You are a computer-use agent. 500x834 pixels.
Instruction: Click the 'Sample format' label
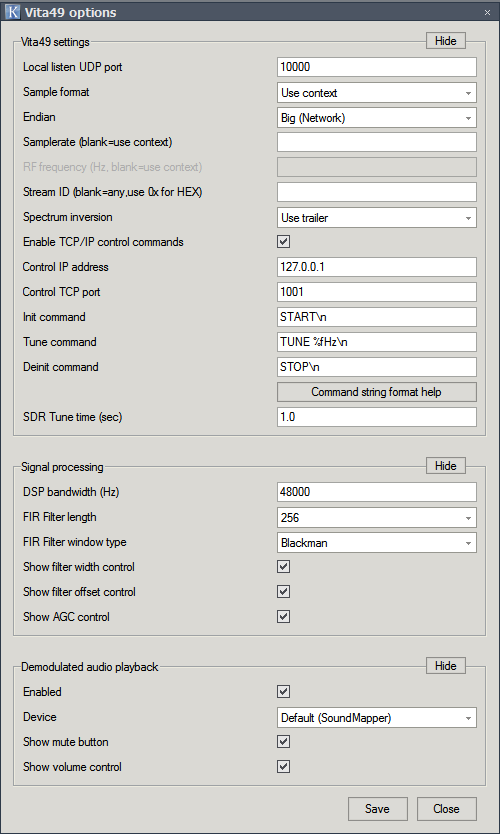pos(56,92)
